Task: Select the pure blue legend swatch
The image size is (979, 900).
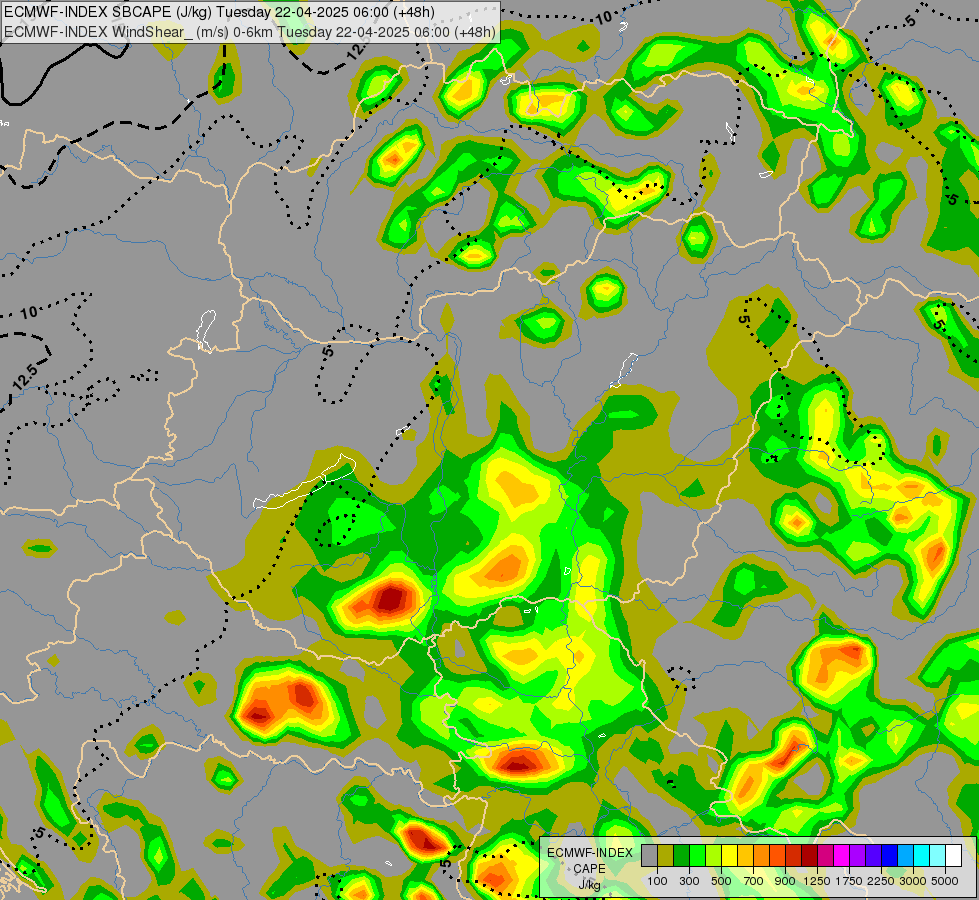Action: [889, 856]
